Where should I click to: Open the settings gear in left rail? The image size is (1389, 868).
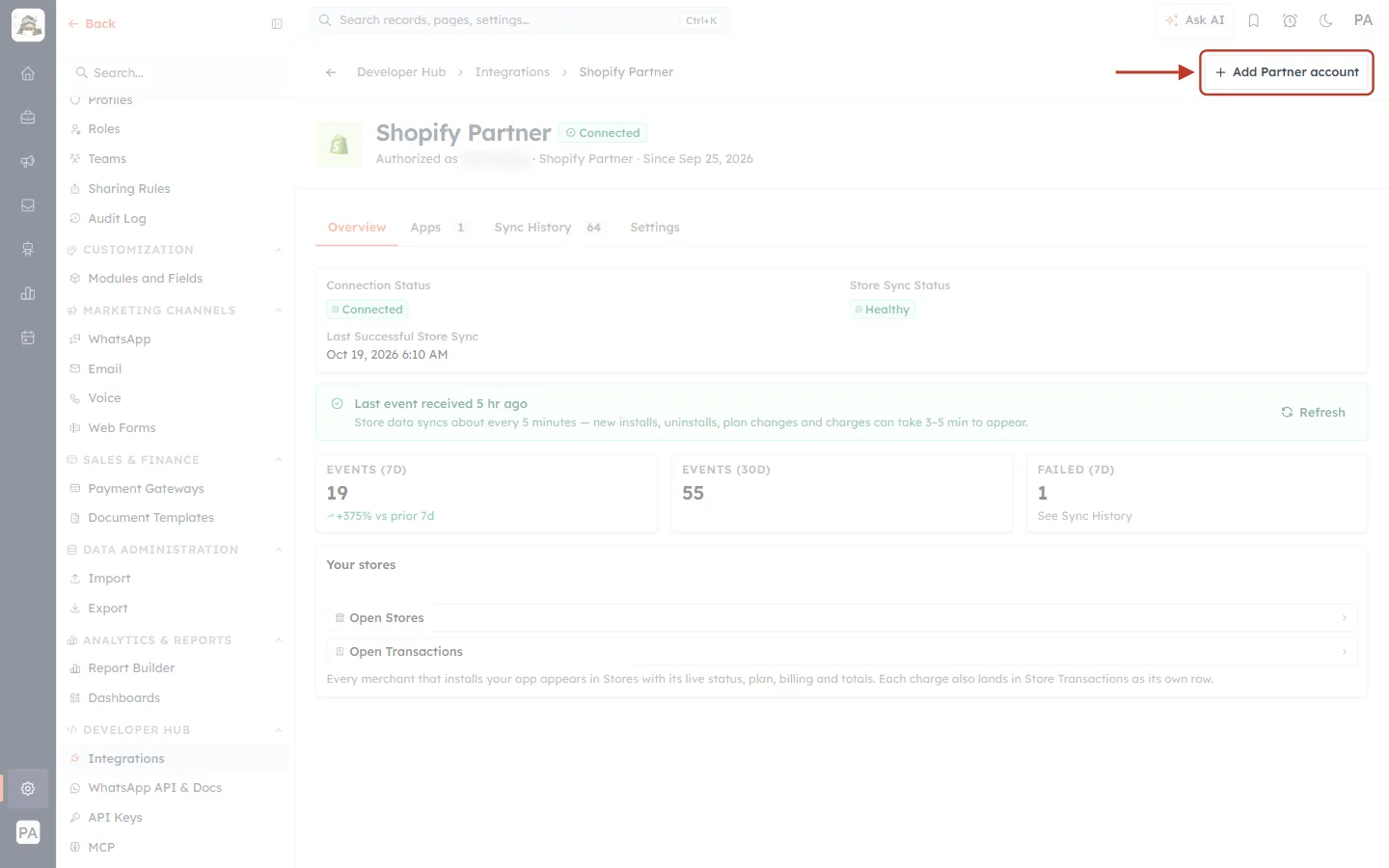click(x=28, y=788)
